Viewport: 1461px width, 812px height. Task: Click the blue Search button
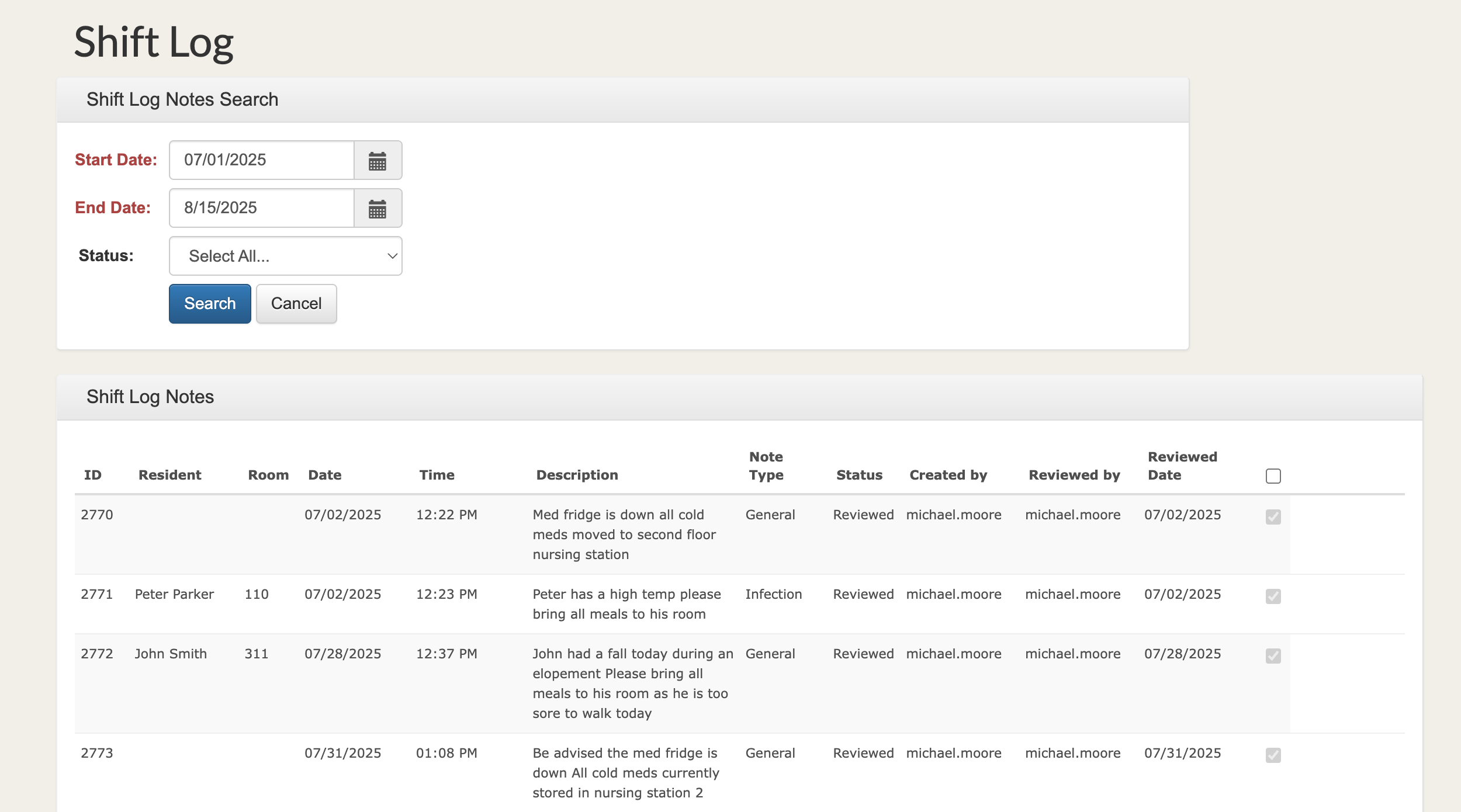pyautogui.click(x=210, y=304)
